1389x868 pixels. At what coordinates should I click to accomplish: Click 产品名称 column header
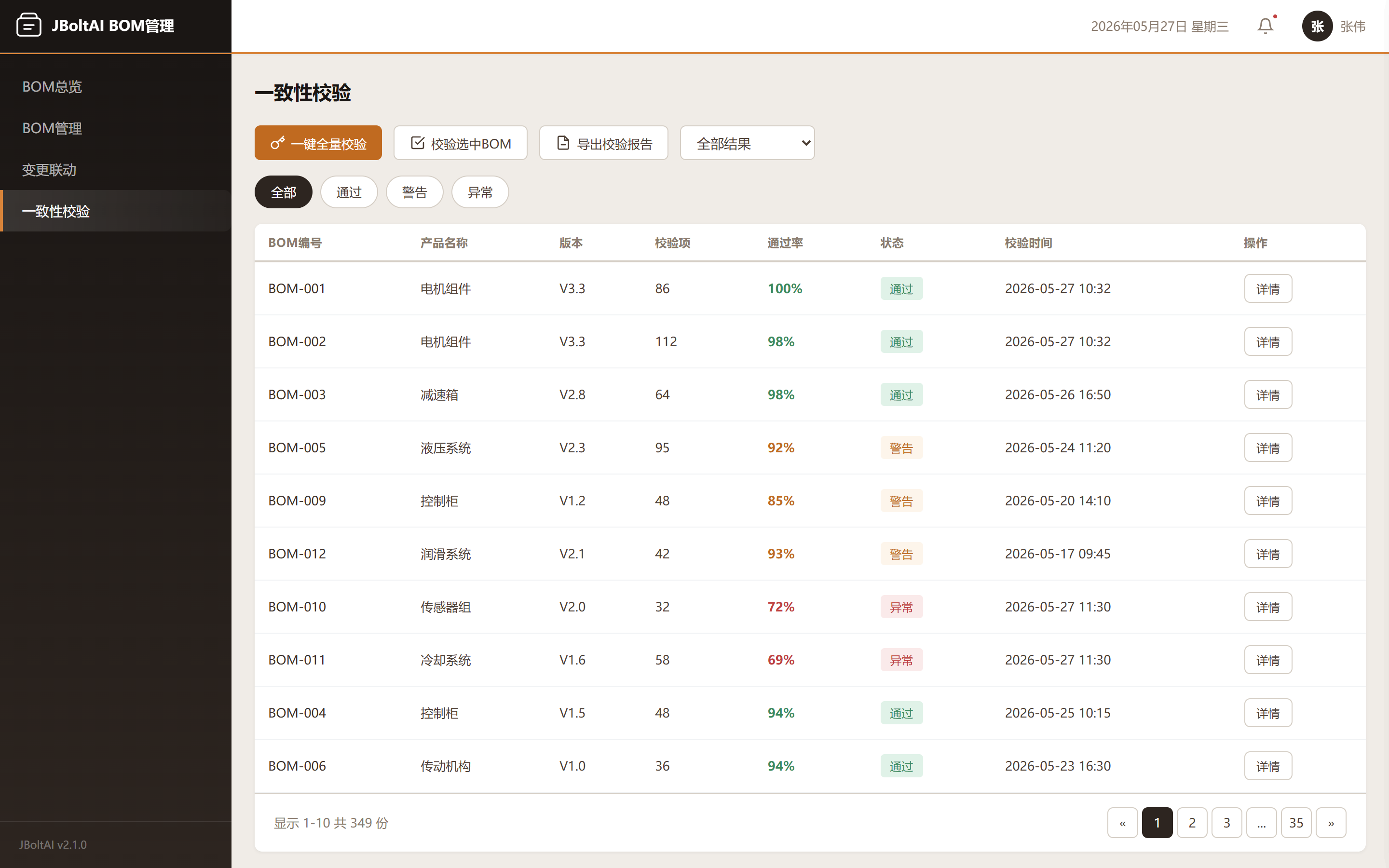pyautogui.click(x=444, y=243)
